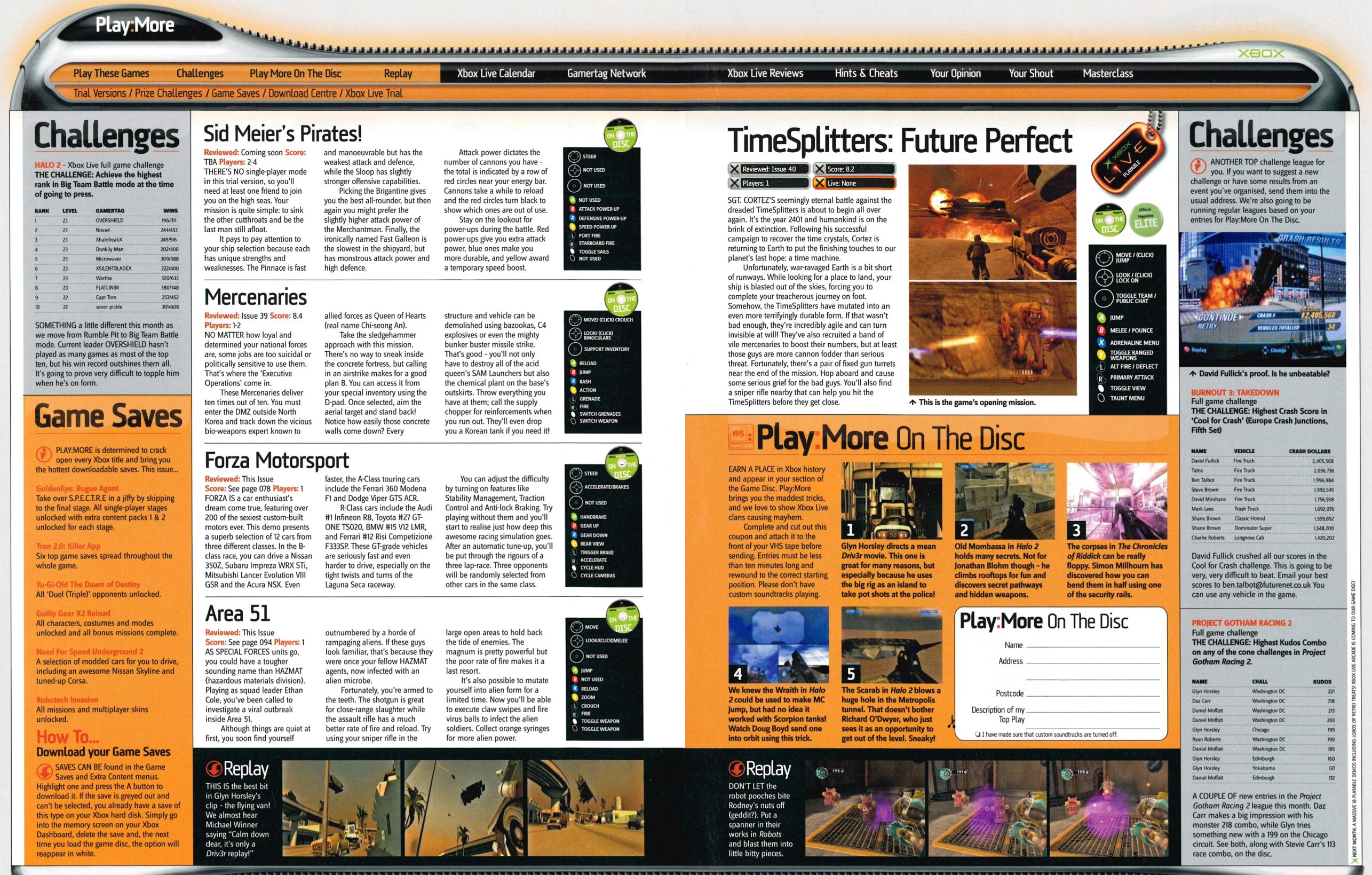Click the David Fullick row in the Burnout crash table
1372x875 pixels.
pyautogui.click(x=1262, y=461)
